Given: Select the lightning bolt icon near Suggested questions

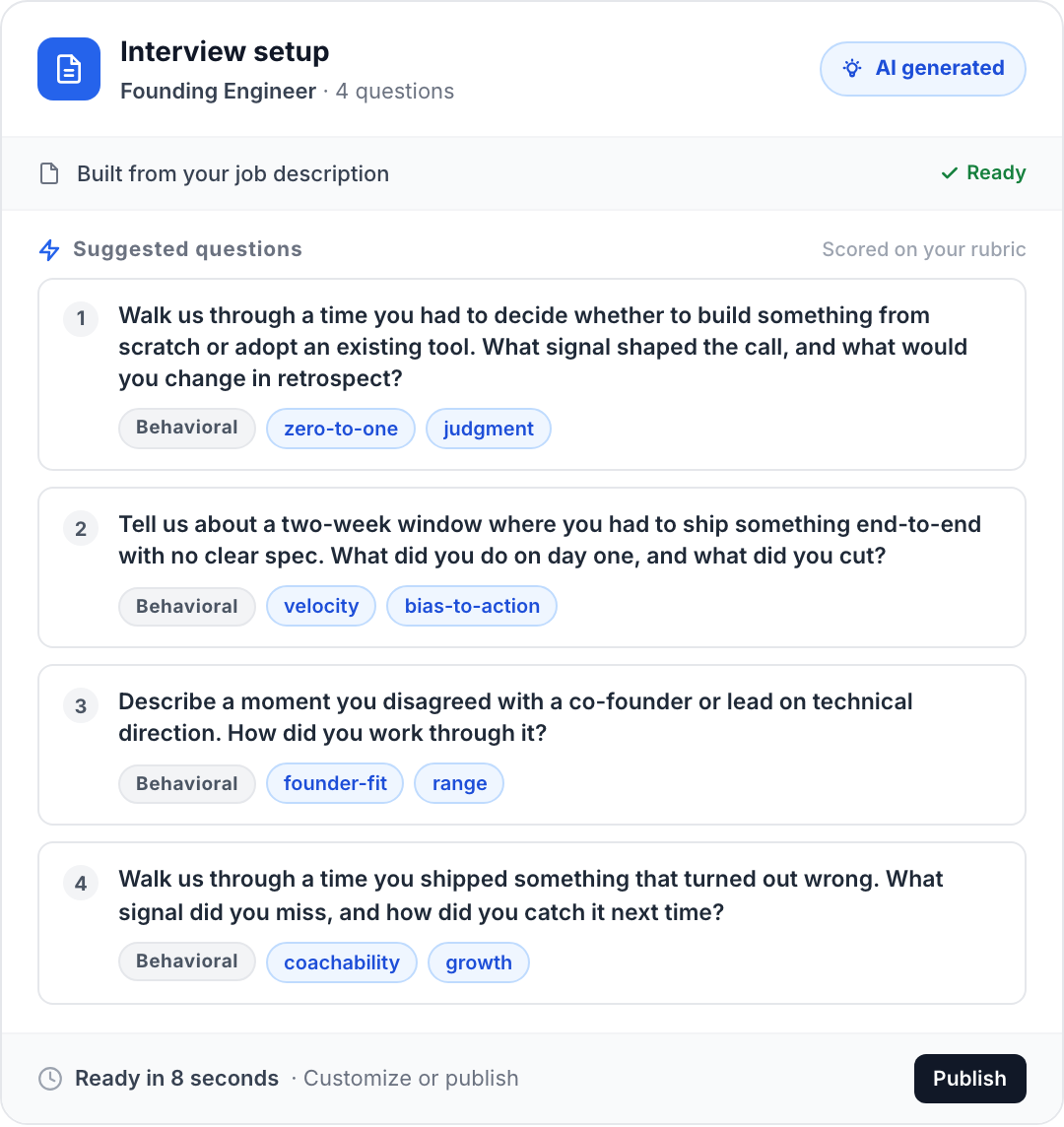Looking at the screenshot, I should (x=47, y=249).
